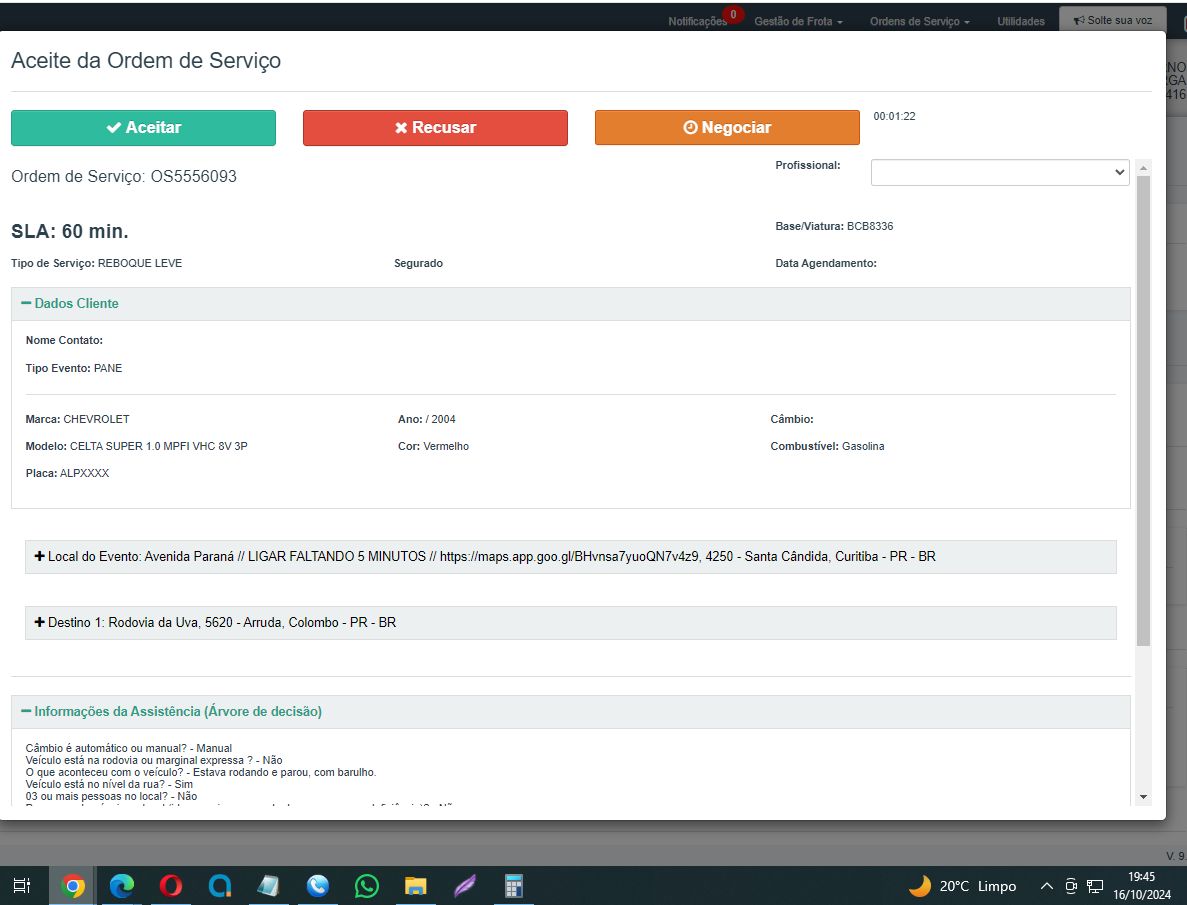Click Base/Viatura value BCB8336
The image size is (1187, 905).
point(870,226)
